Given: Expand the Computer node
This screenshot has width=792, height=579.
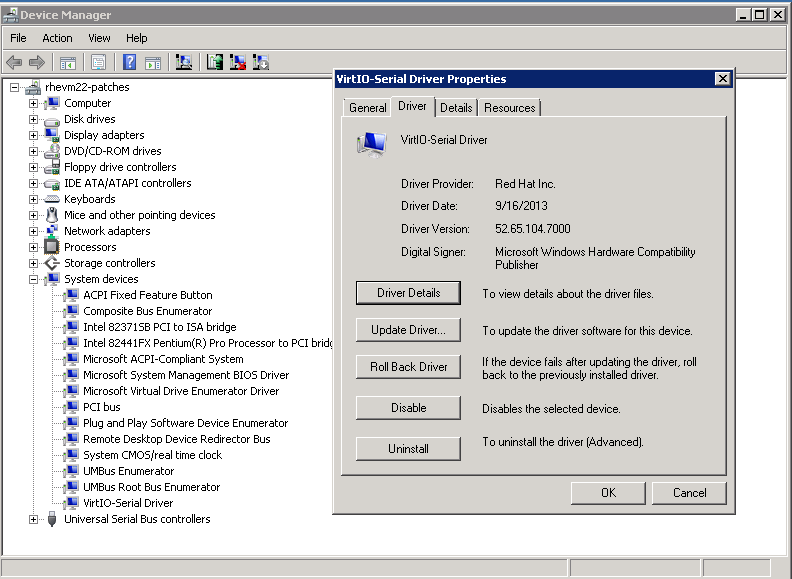Looking at the screenshot, I should click(x=33, y=104).
